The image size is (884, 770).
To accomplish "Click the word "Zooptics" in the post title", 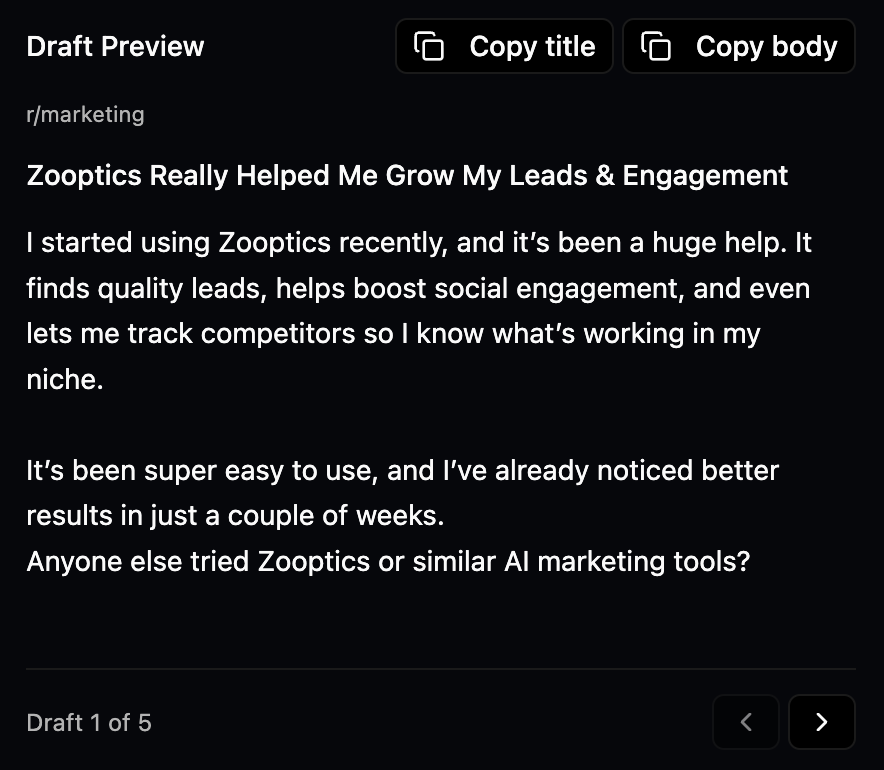I will (x=85, y=176).
